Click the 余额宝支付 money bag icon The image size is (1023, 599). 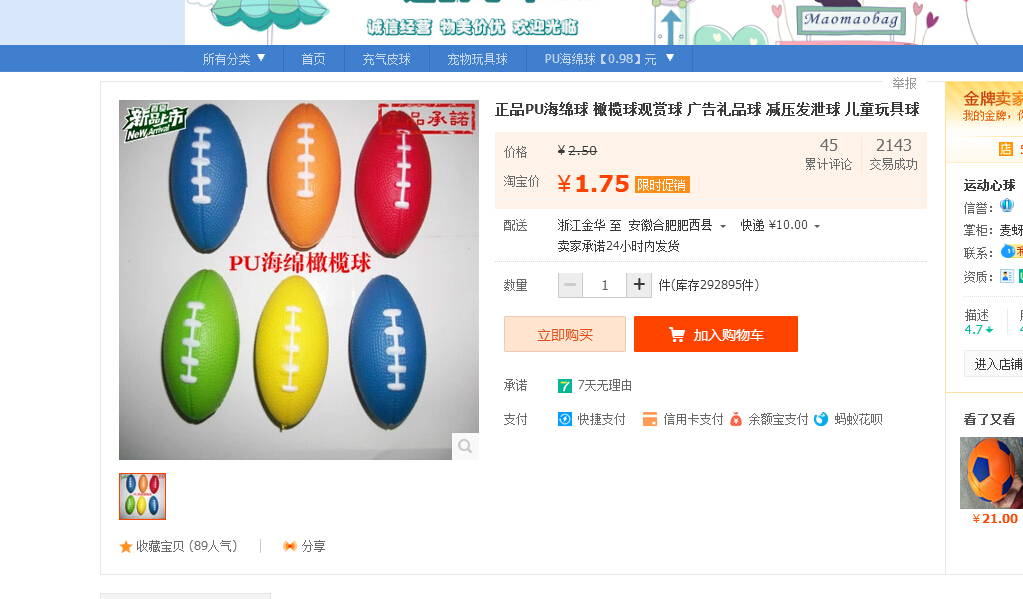coord(736,419)
